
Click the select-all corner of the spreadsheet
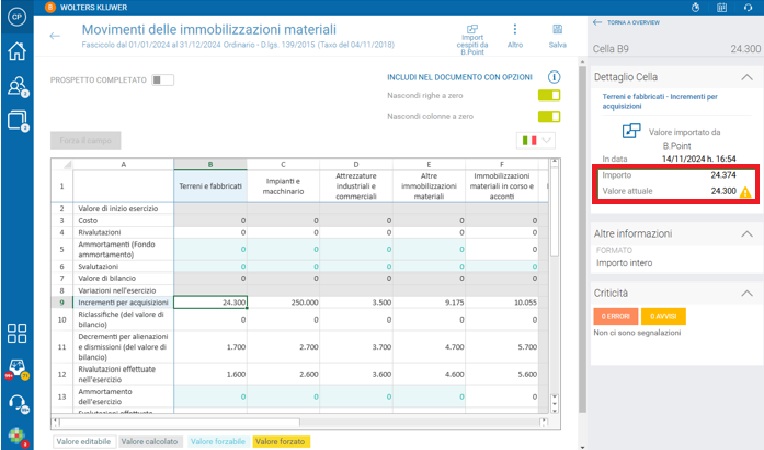click(62, 164)
